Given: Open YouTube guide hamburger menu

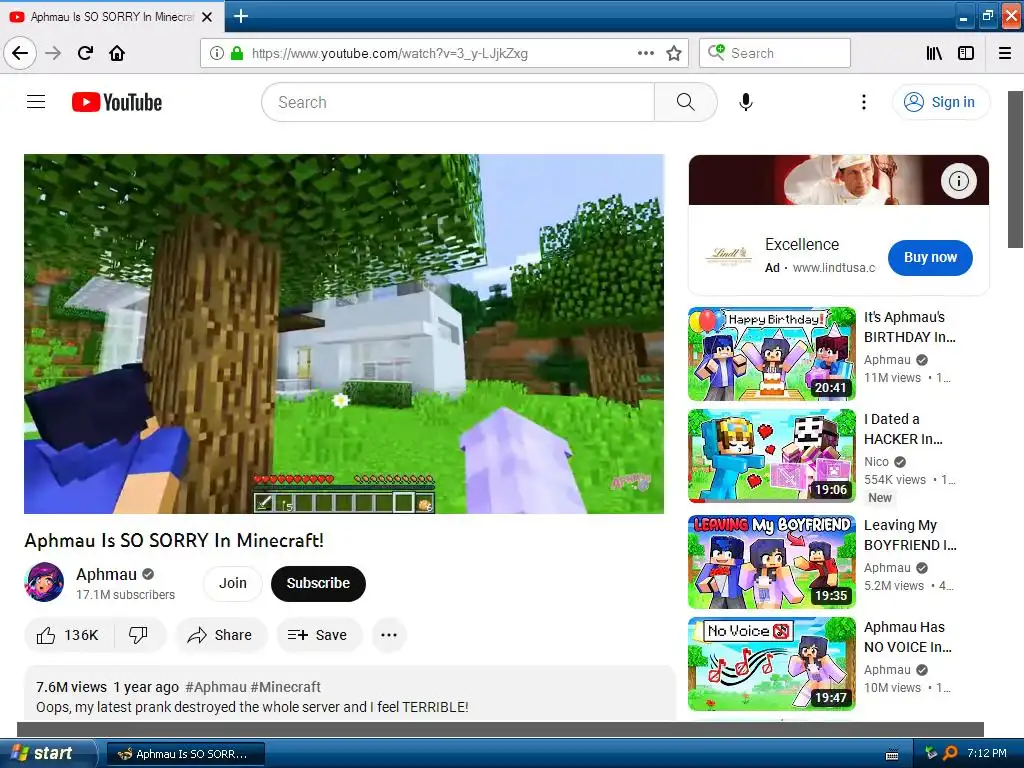Looking at the screenshot, I should (x=36, y=102).
